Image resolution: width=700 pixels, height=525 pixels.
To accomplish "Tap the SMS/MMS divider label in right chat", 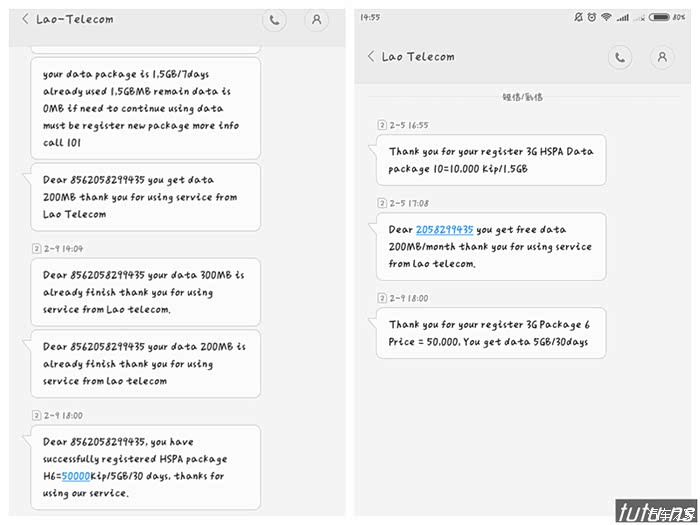I will tap(522, 97).
